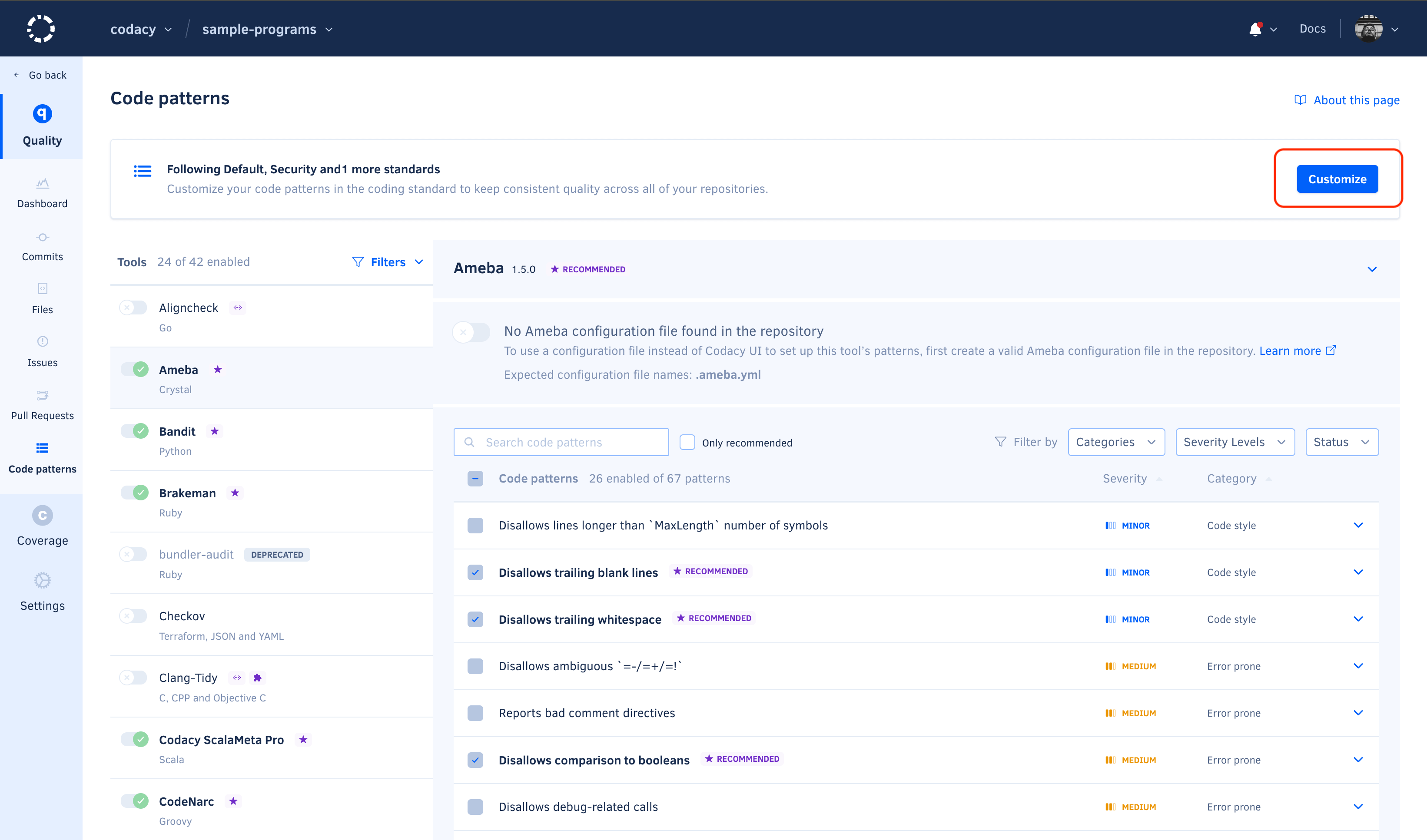This screenshot has width=1427, height=840.
Task: Open the Files panel
Action: (x=42, y=300)
